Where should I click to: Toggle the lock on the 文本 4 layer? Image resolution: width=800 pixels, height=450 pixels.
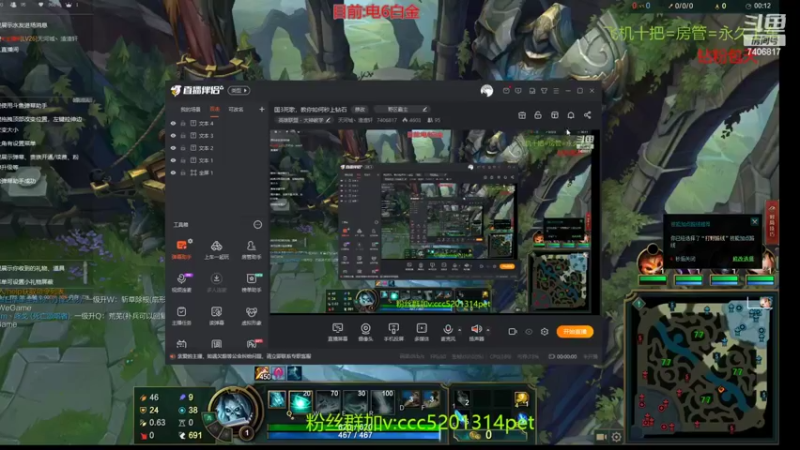point(183,123)
